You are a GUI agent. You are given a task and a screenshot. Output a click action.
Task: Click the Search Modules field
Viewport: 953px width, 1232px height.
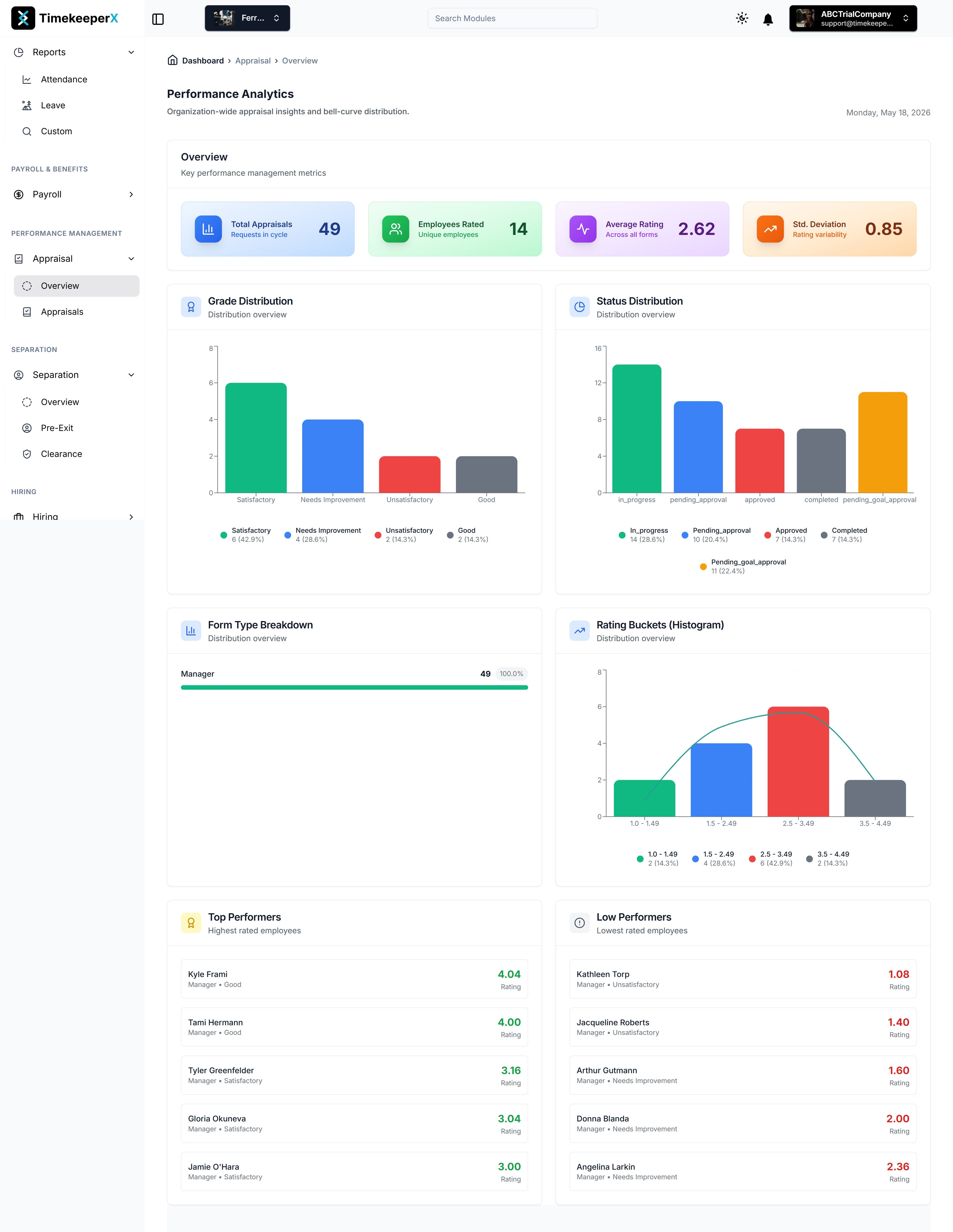pos(512,18)
